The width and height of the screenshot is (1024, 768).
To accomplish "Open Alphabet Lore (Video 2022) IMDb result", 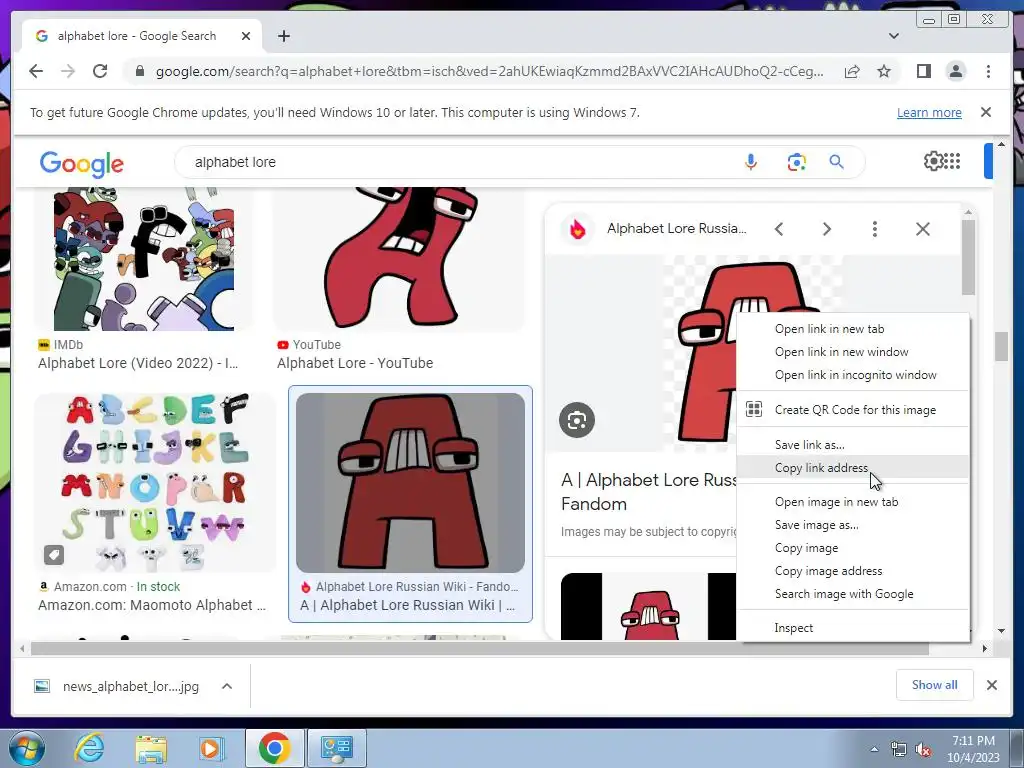I will (138, 363).
